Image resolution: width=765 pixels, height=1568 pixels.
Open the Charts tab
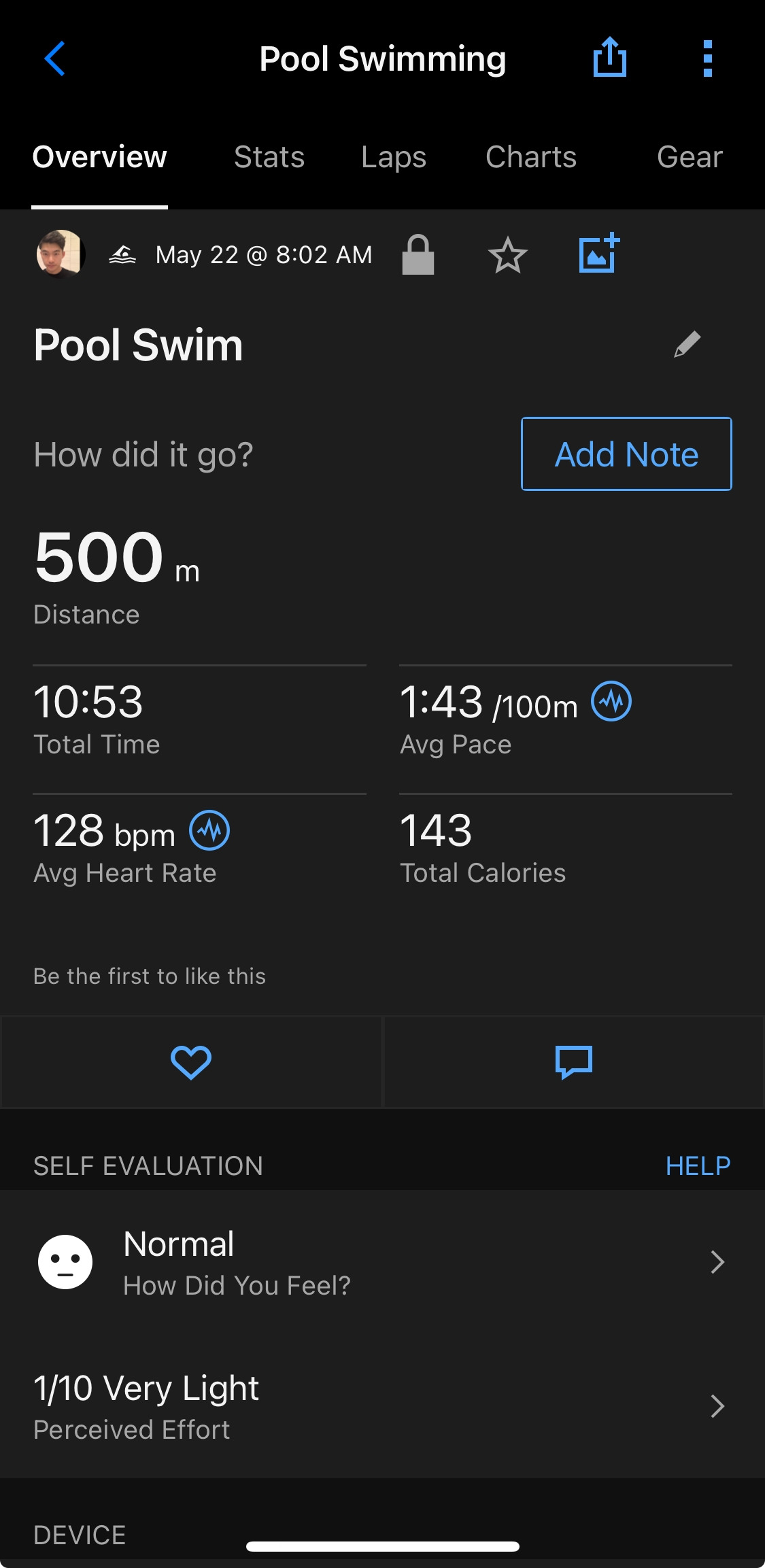(x=531, y=157)
